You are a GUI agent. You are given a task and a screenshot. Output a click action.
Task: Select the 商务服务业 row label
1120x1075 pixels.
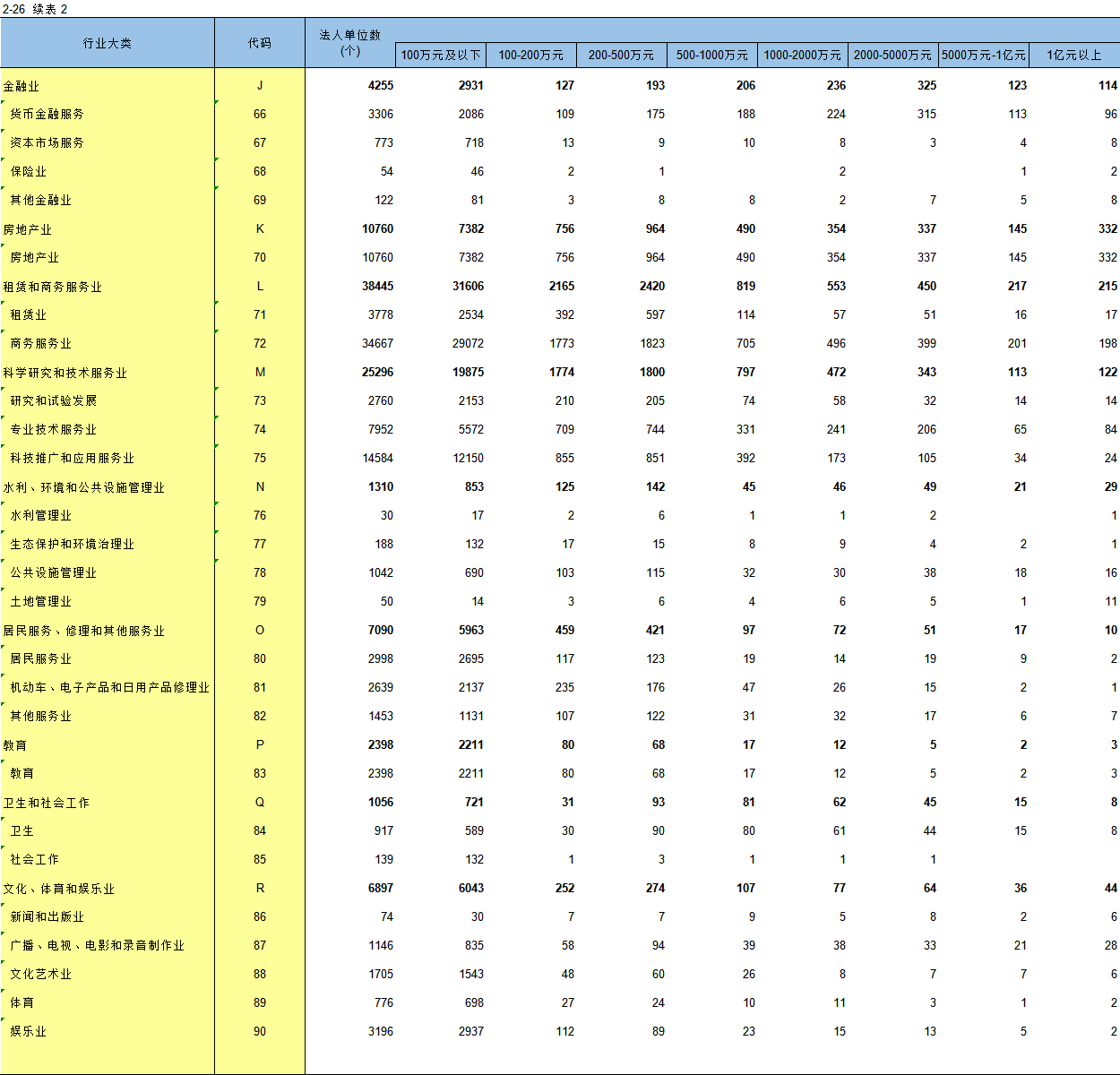click(41, 344)
